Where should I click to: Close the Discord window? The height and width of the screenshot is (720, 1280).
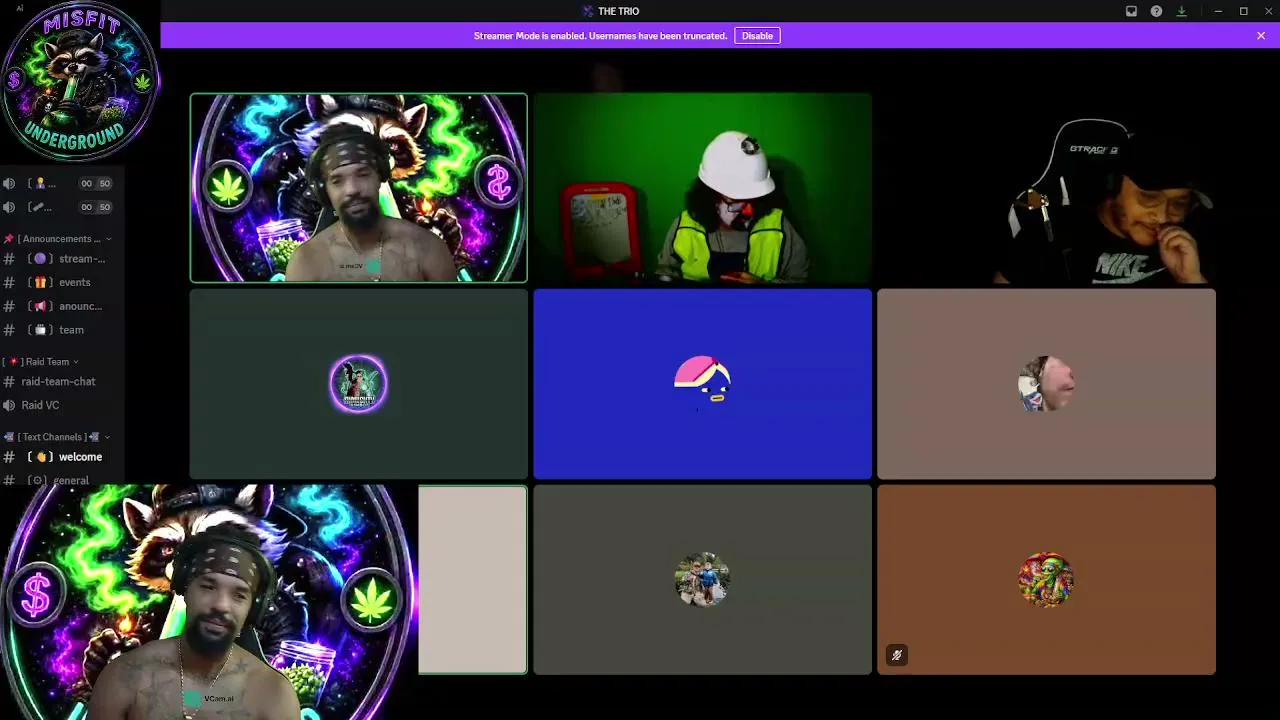pyautogui.click(x=1268, y=11)
